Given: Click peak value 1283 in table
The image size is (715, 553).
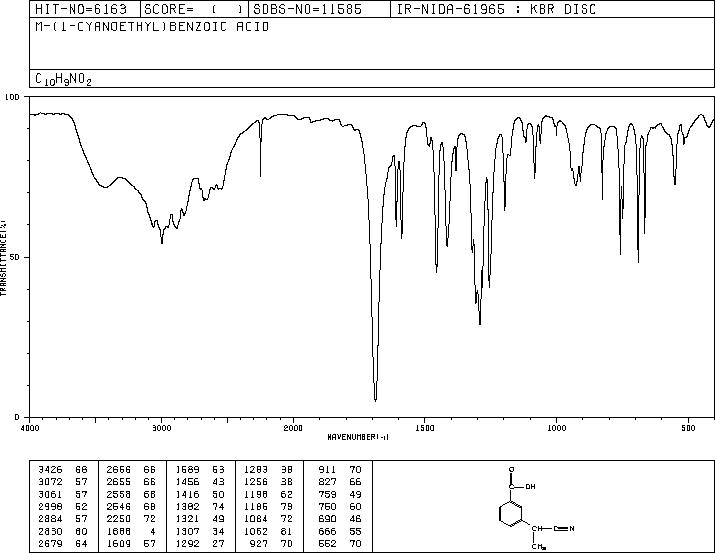Looking at the screenshot, I should coord(256,470).
